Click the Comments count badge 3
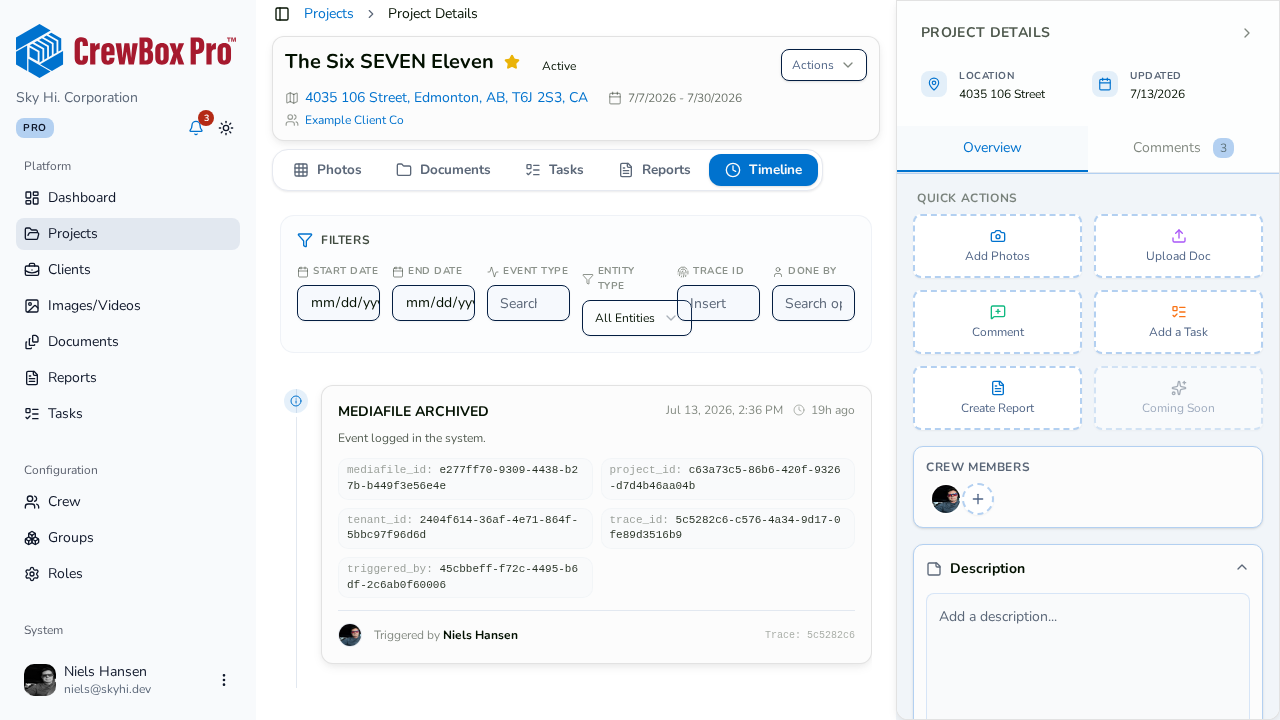Screen dimensions: 1280x720 tap(1223, 148)
